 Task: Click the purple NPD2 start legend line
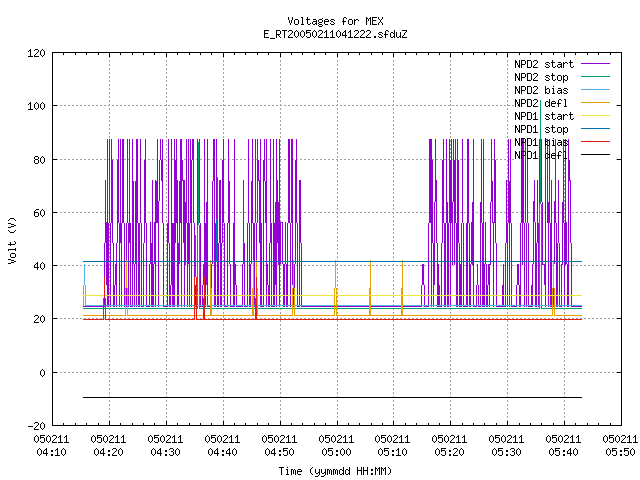[x=596, y=64]
